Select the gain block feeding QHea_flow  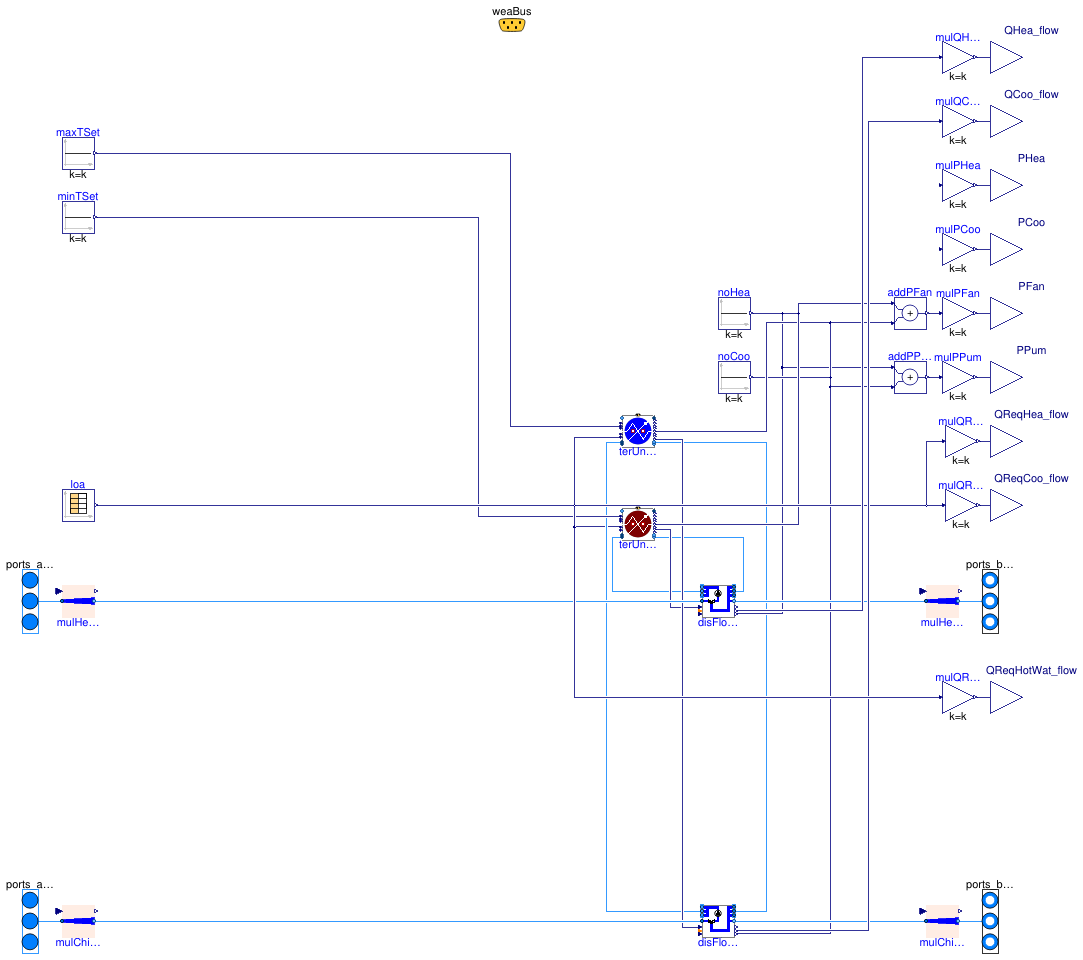coord(958,57)
